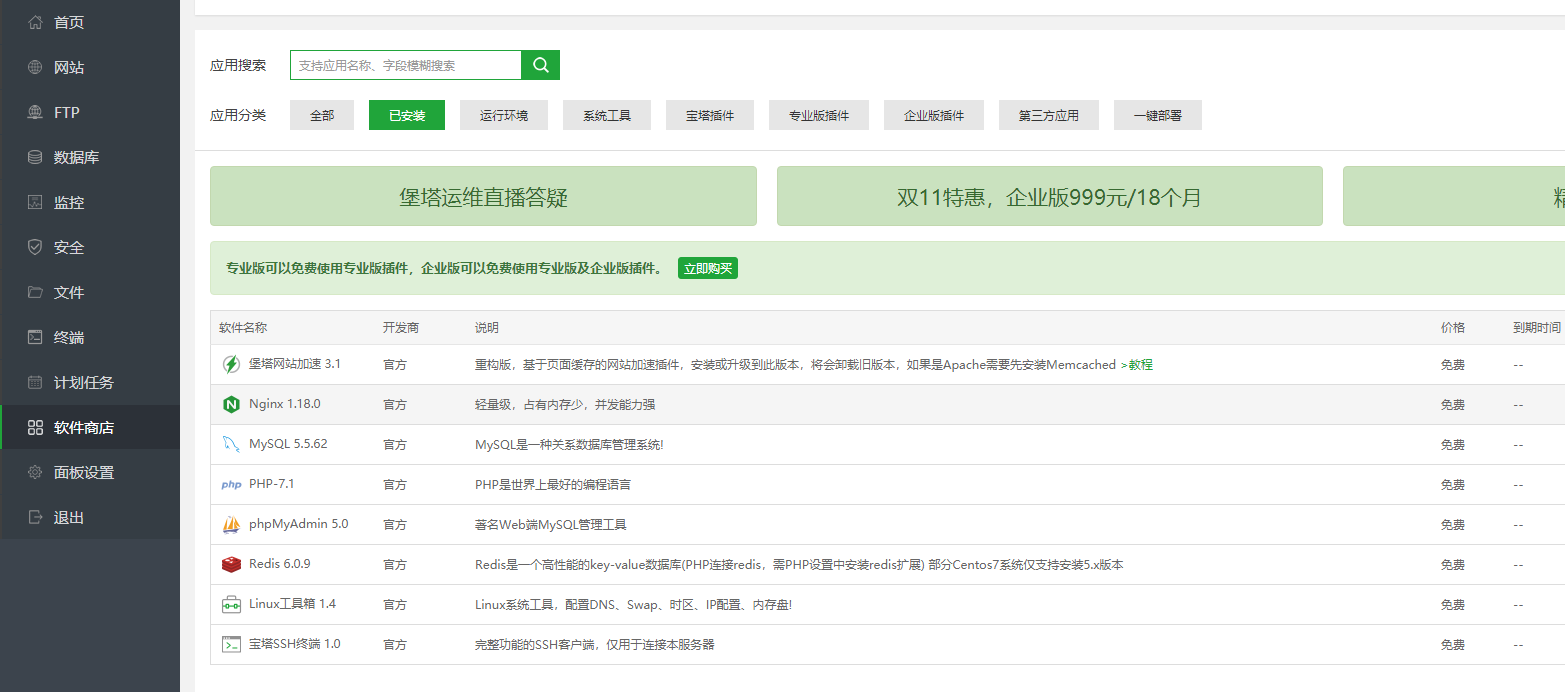Click the shield icon next to 安全
The height and width of the screenshot is (692, 1565).
click(x=35, y=247)
